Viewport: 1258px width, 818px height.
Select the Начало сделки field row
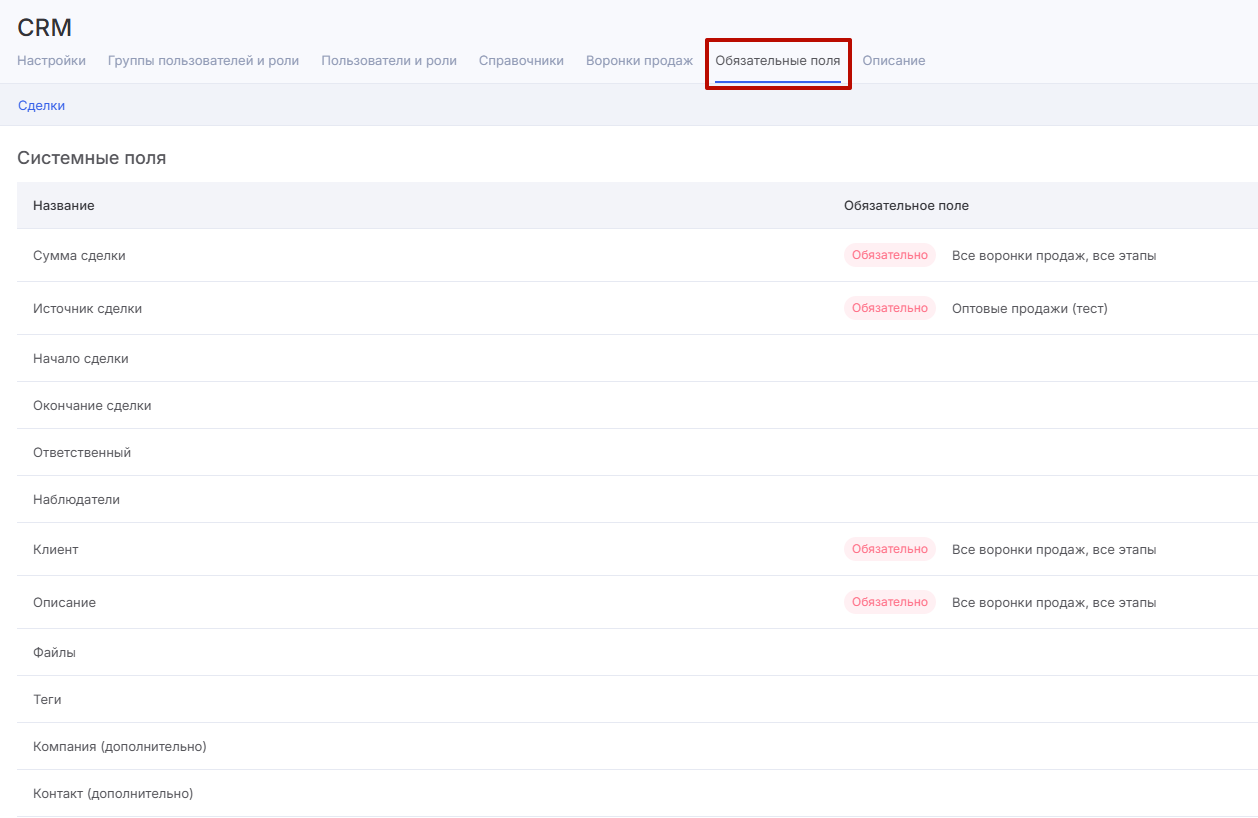tap(81, 358)
